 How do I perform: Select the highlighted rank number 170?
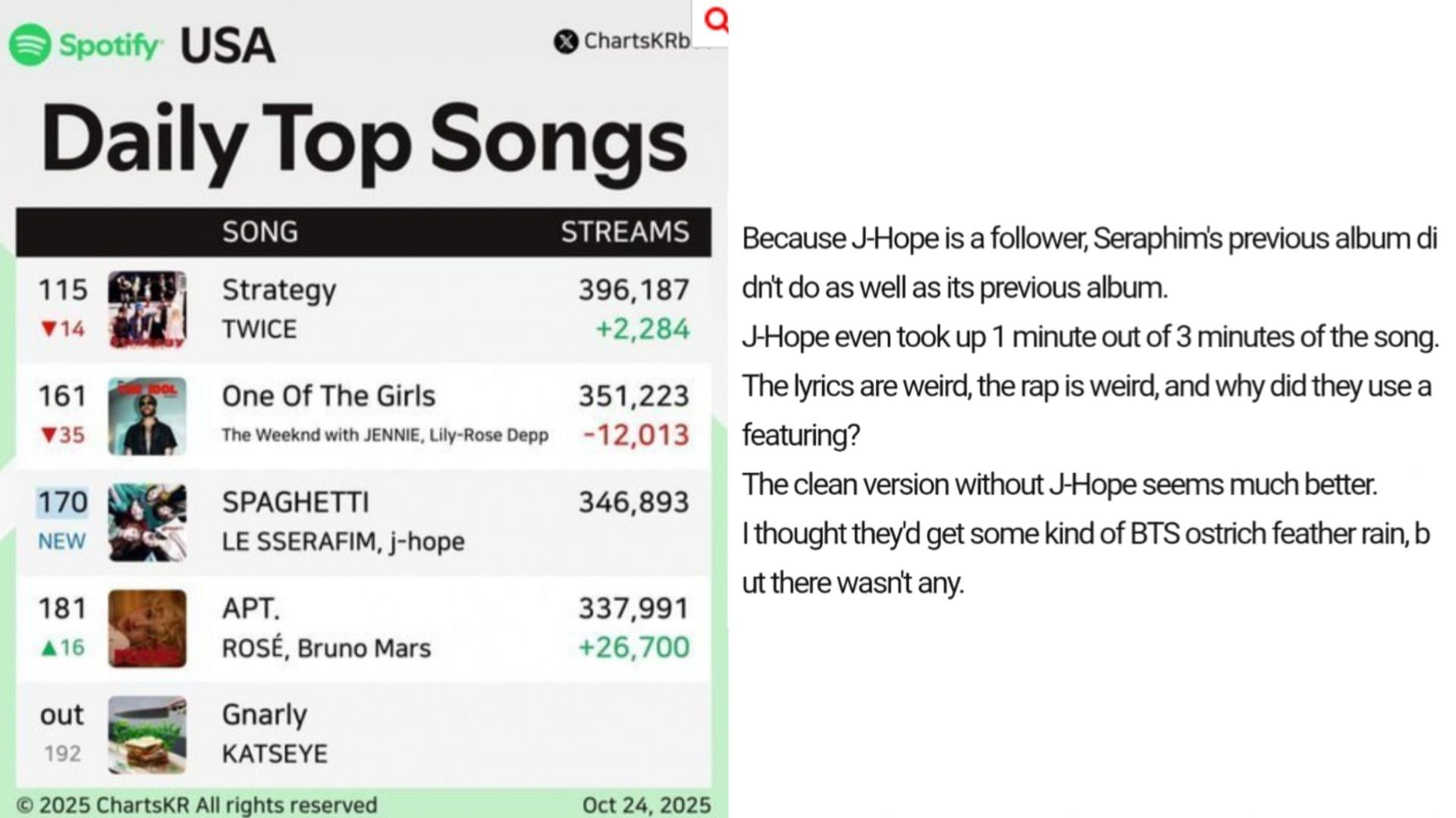[63, 503]
